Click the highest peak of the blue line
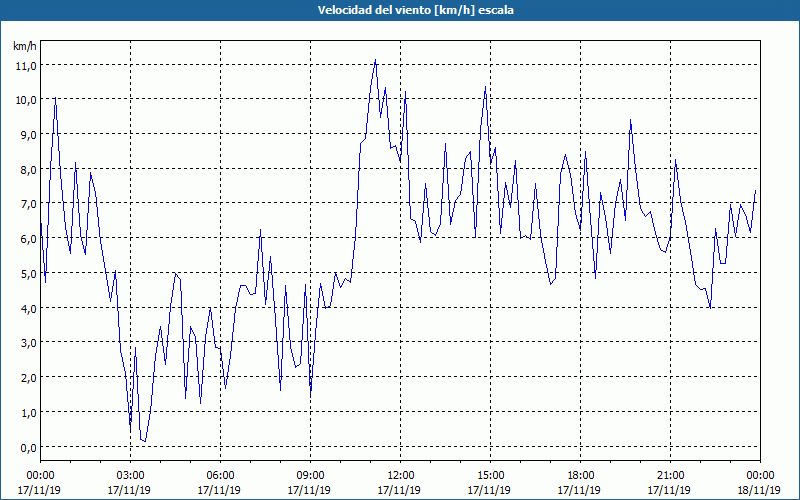800x500 pixels. click(x=376, y=60)
